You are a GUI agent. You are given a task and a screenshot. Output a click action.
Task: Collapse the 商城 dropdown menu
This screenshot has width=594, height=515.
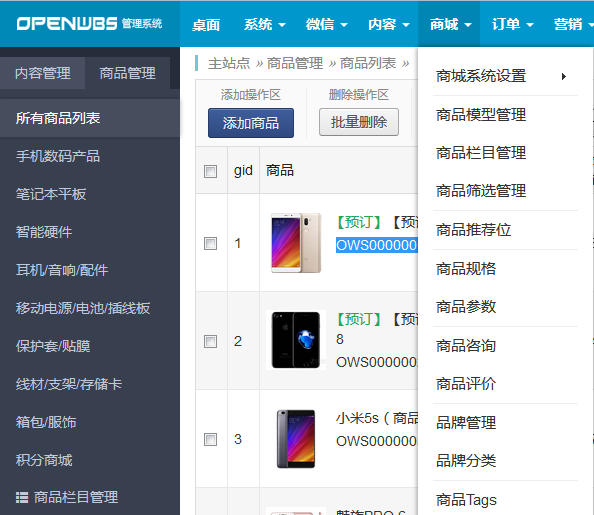449,25
